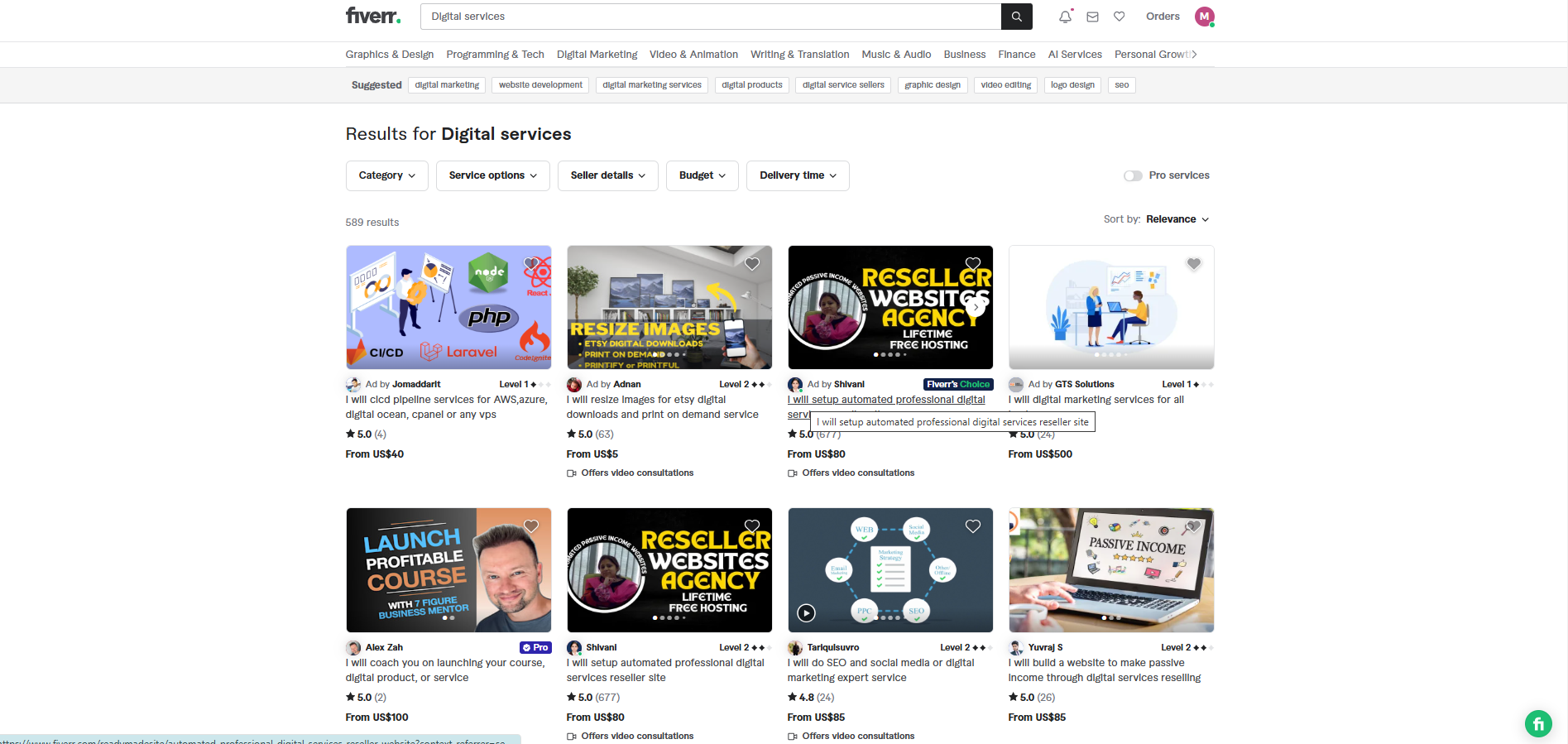
Task: Toggle Pro services switch
Action: pos(1133,175)
